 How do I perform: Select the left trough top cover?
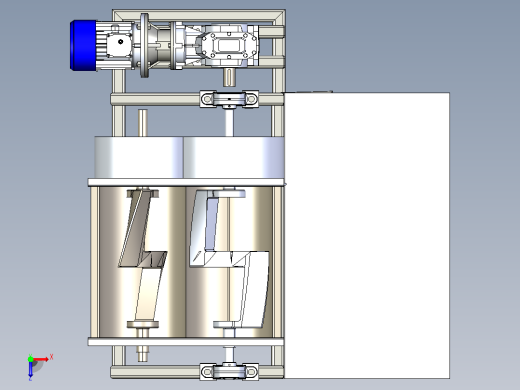[139, 157]
